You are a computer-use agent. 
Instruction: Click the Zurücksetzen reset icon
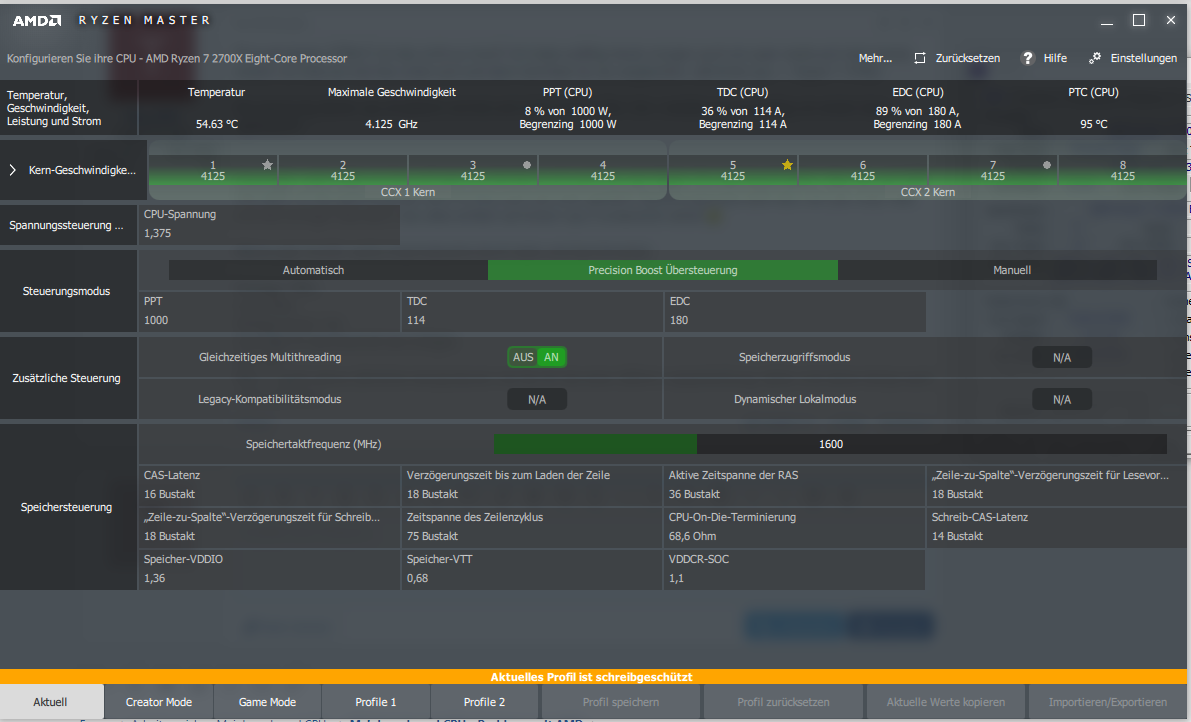click(920, 58)
